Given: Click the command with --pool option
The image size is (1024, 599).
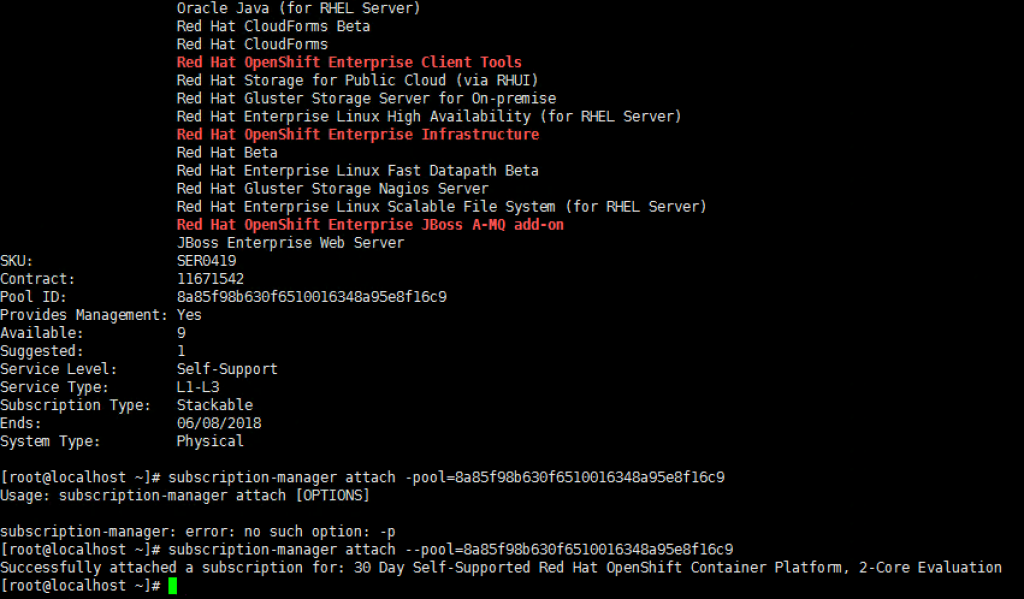Looking at the screenshot, I should pyautogui.click(x=451, y=549).
